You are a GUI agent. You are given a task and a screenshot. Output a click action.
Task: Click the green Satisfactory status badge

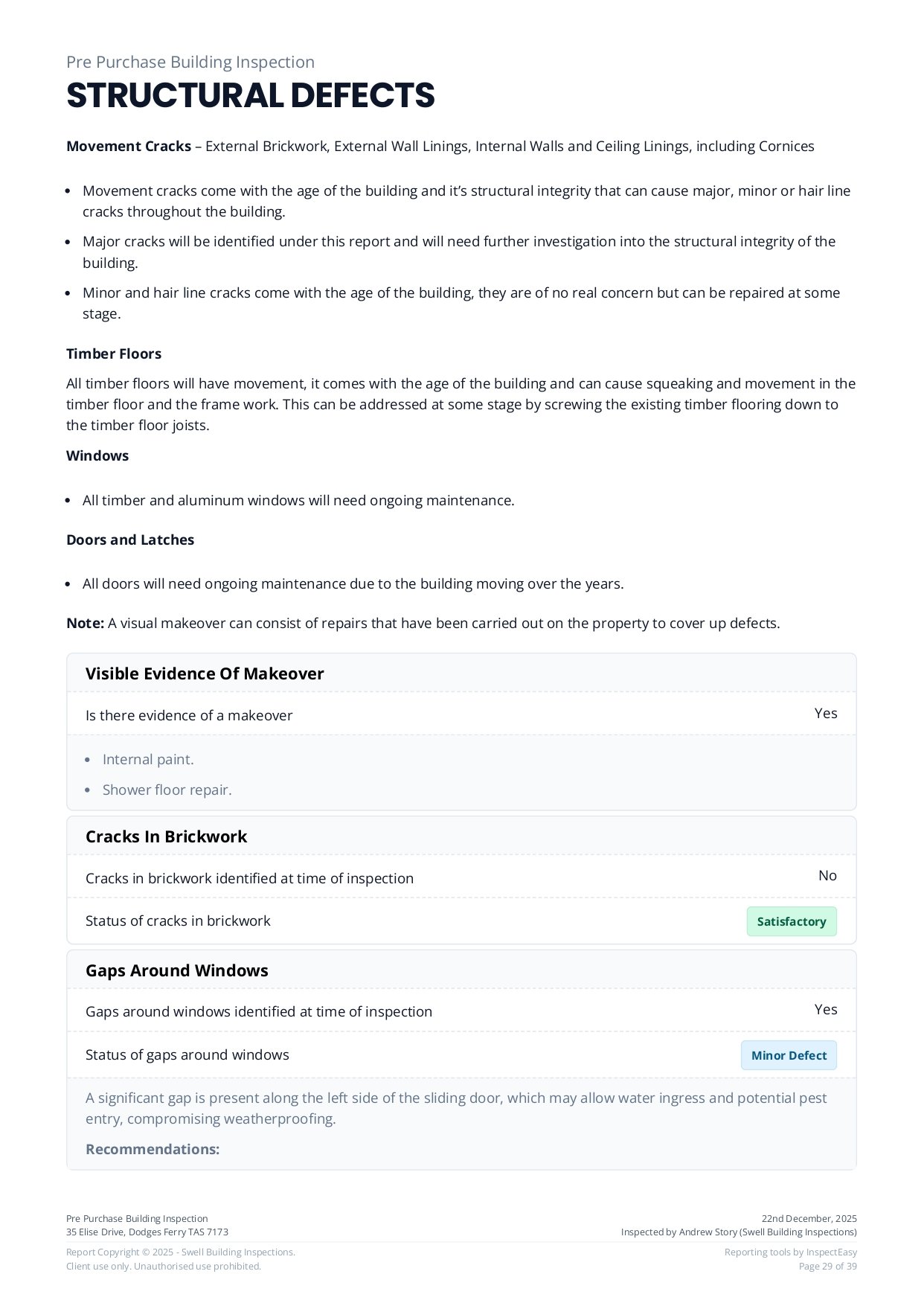[791, 921]
